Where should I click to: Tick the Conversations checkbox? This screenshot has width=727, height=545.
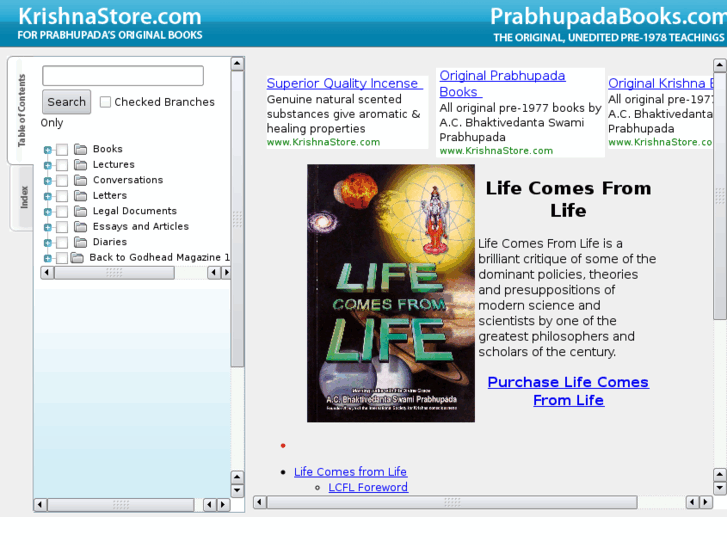[x=62, y=180]
